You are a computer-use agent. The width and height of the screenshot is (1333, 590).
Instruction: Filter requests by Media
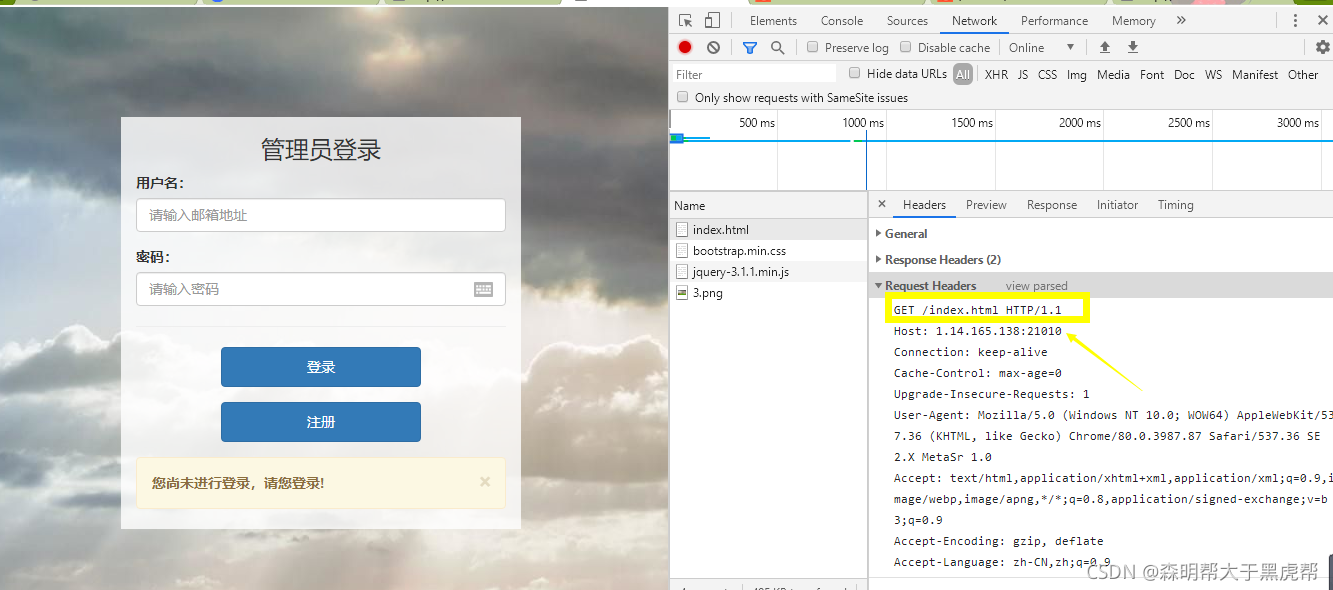click(x=1113, y=74)
